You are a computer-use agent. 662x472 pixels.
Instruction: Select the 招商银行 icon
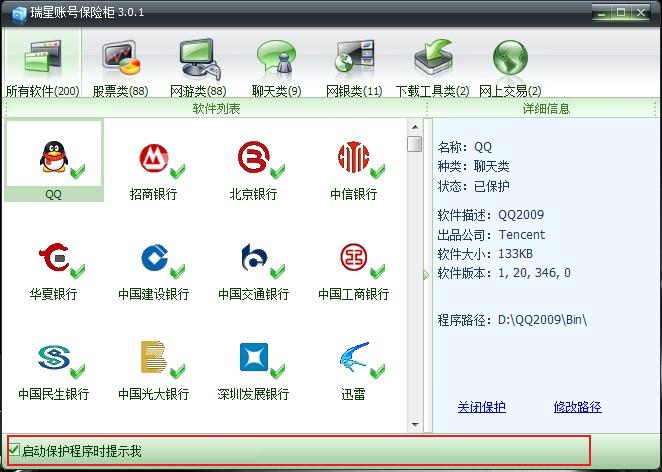[x=154, y=158]
